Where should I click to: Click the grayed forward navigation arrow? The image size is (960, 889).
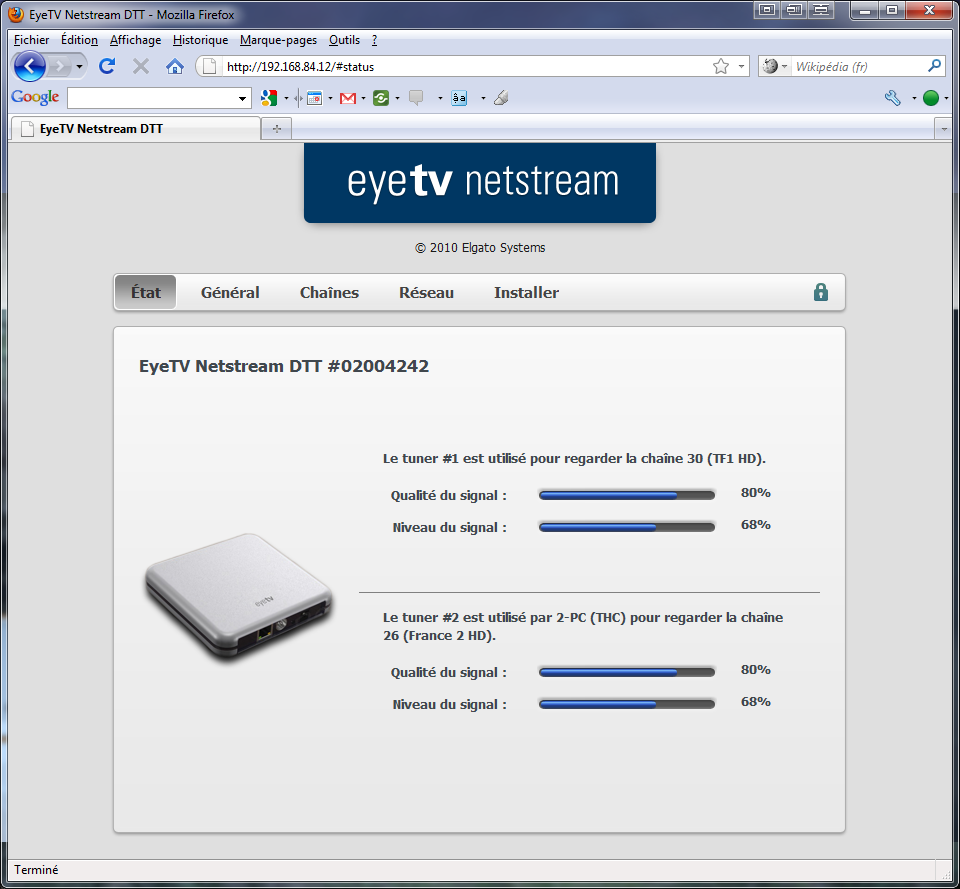coord(59,66)
